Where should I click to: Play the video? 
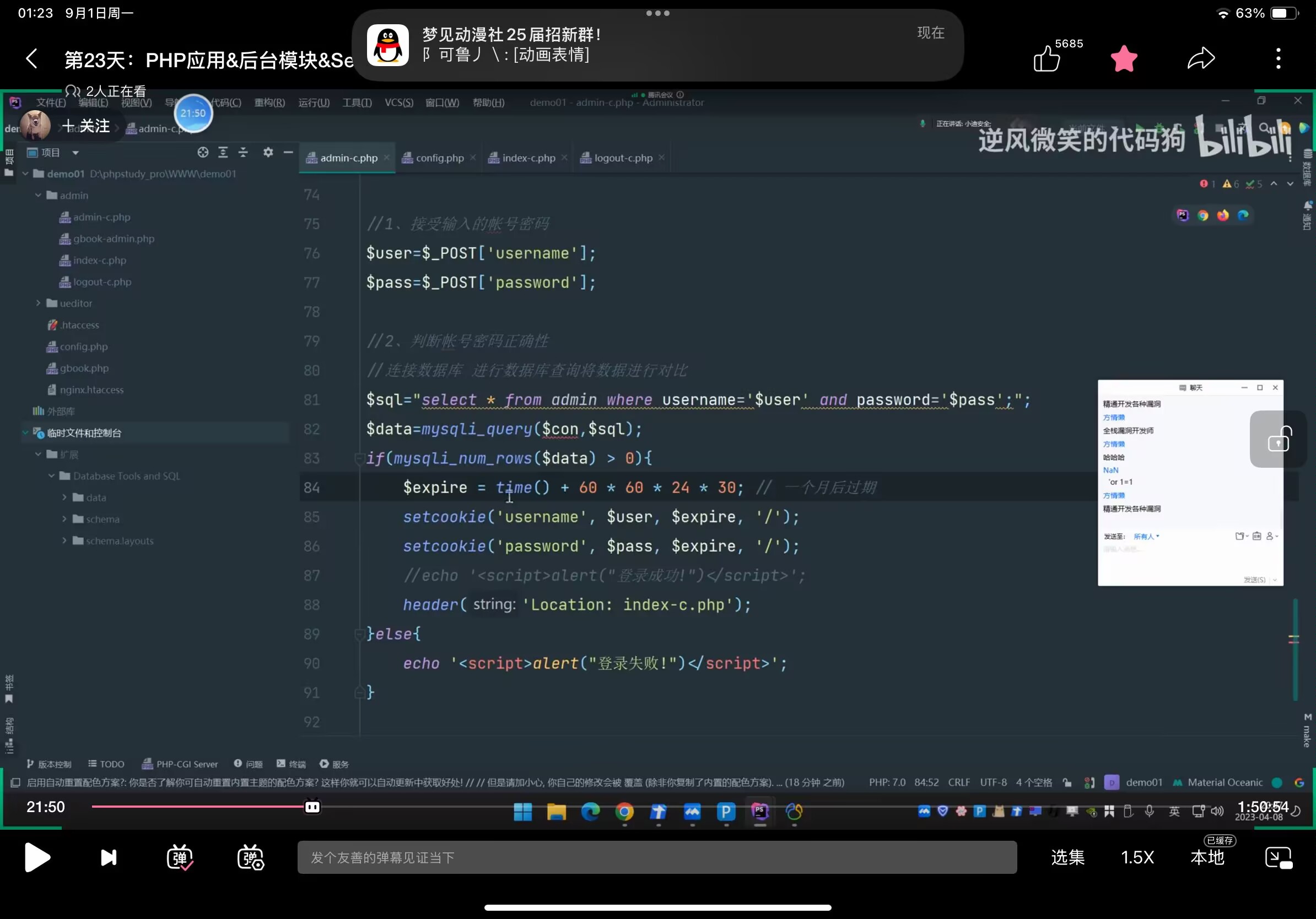pyautogui.click(x=37, y=857)
